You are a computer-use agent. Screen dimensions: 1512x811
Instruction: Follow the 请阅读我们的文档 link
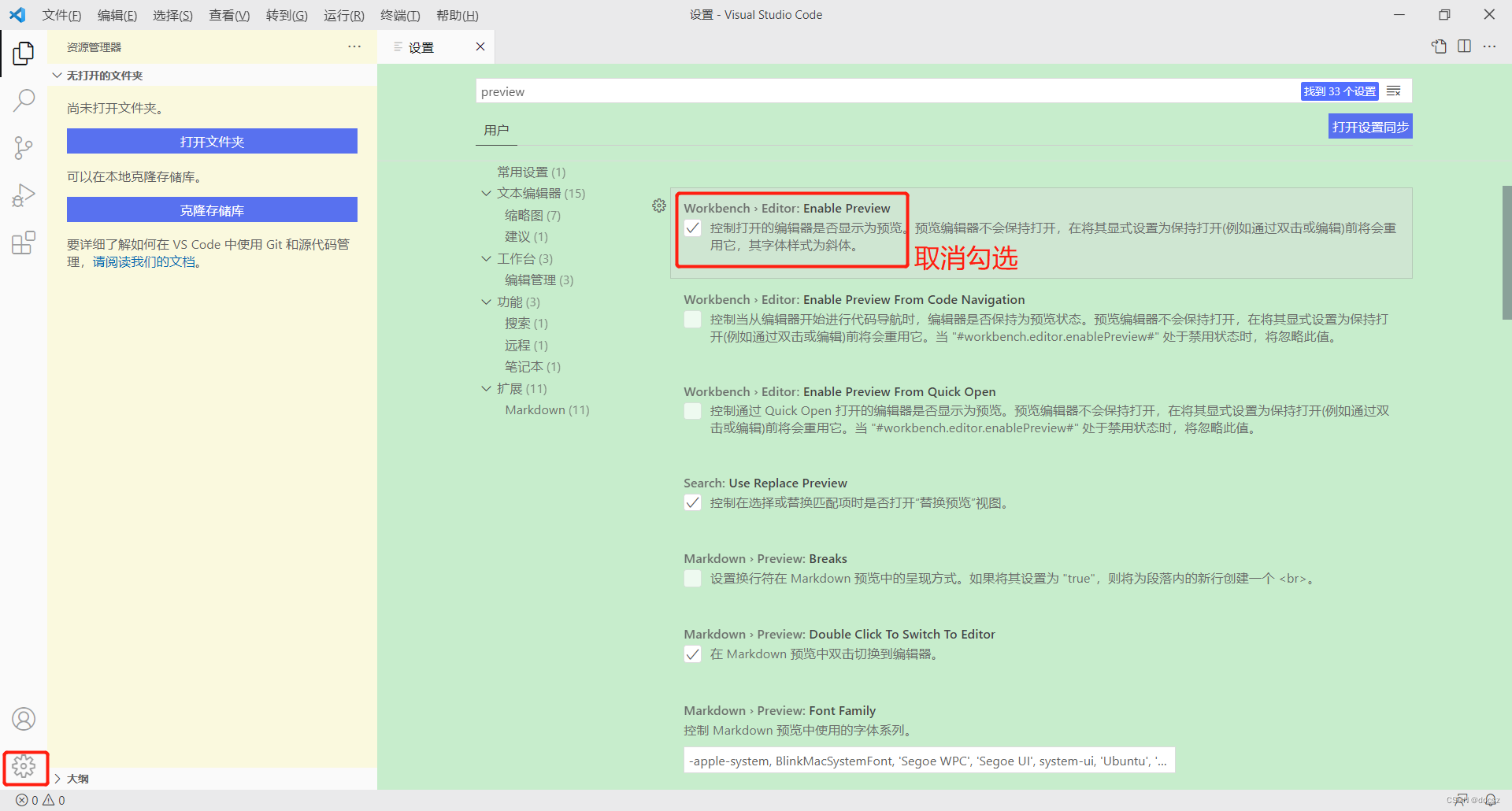point(144,261)
